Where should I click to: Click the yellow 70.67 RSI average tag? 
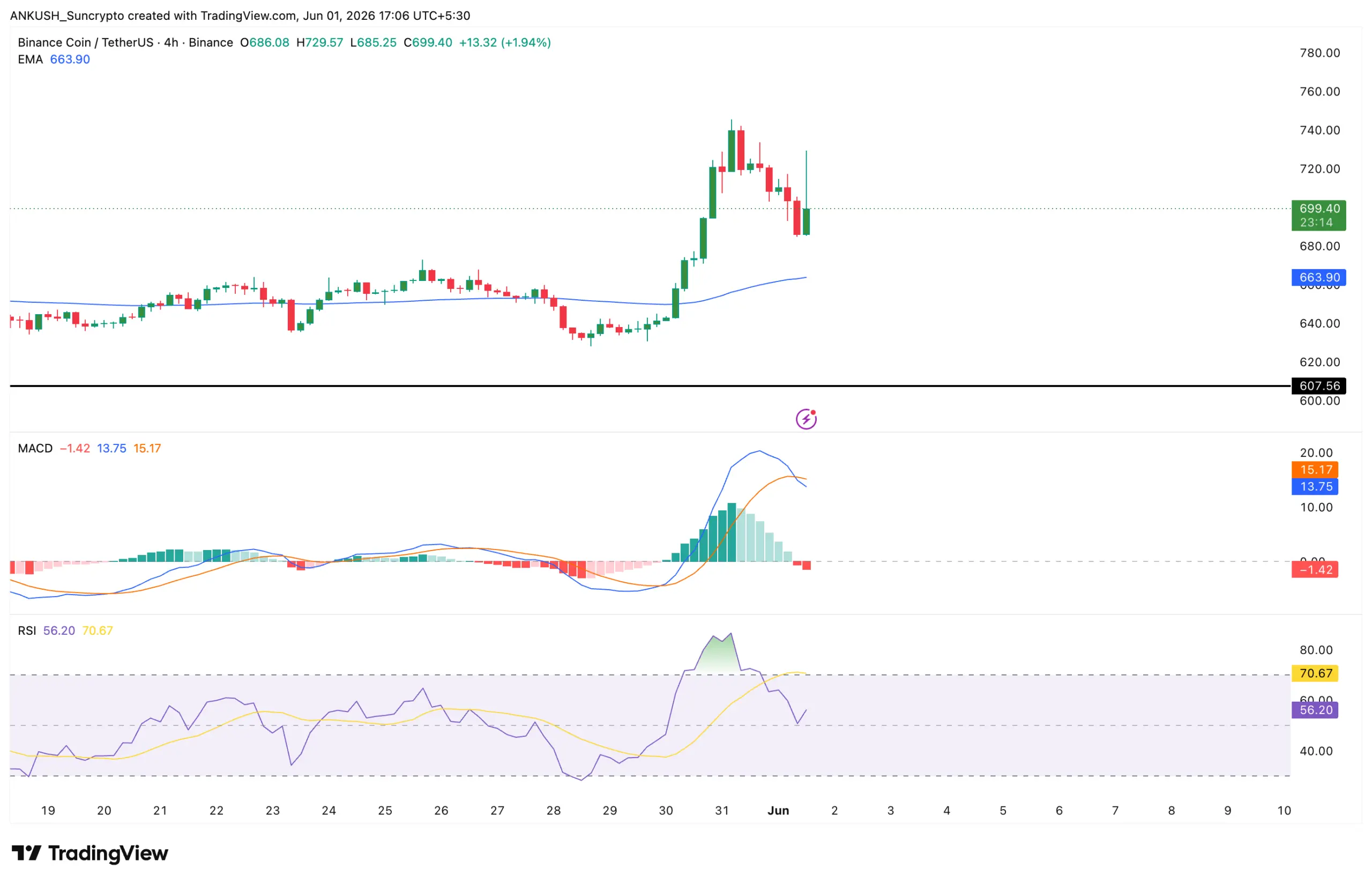coord(1315,673)
